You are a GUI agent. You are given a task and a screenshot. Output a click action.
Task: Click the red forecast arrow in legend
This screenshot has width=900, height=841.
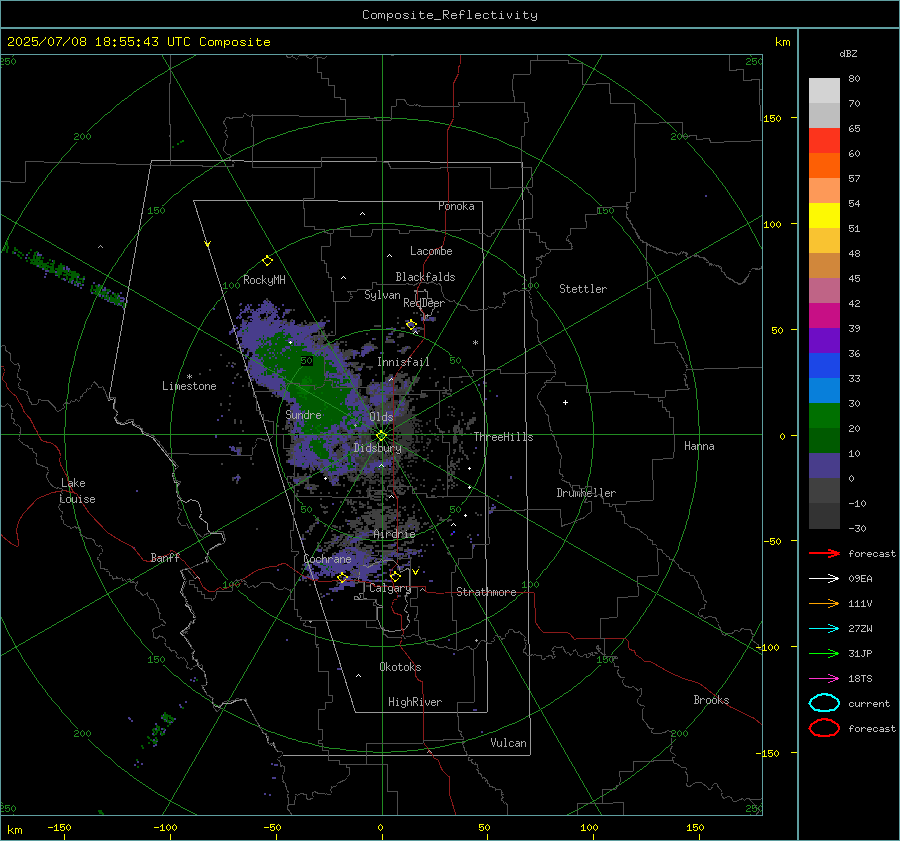click(824, 553)
